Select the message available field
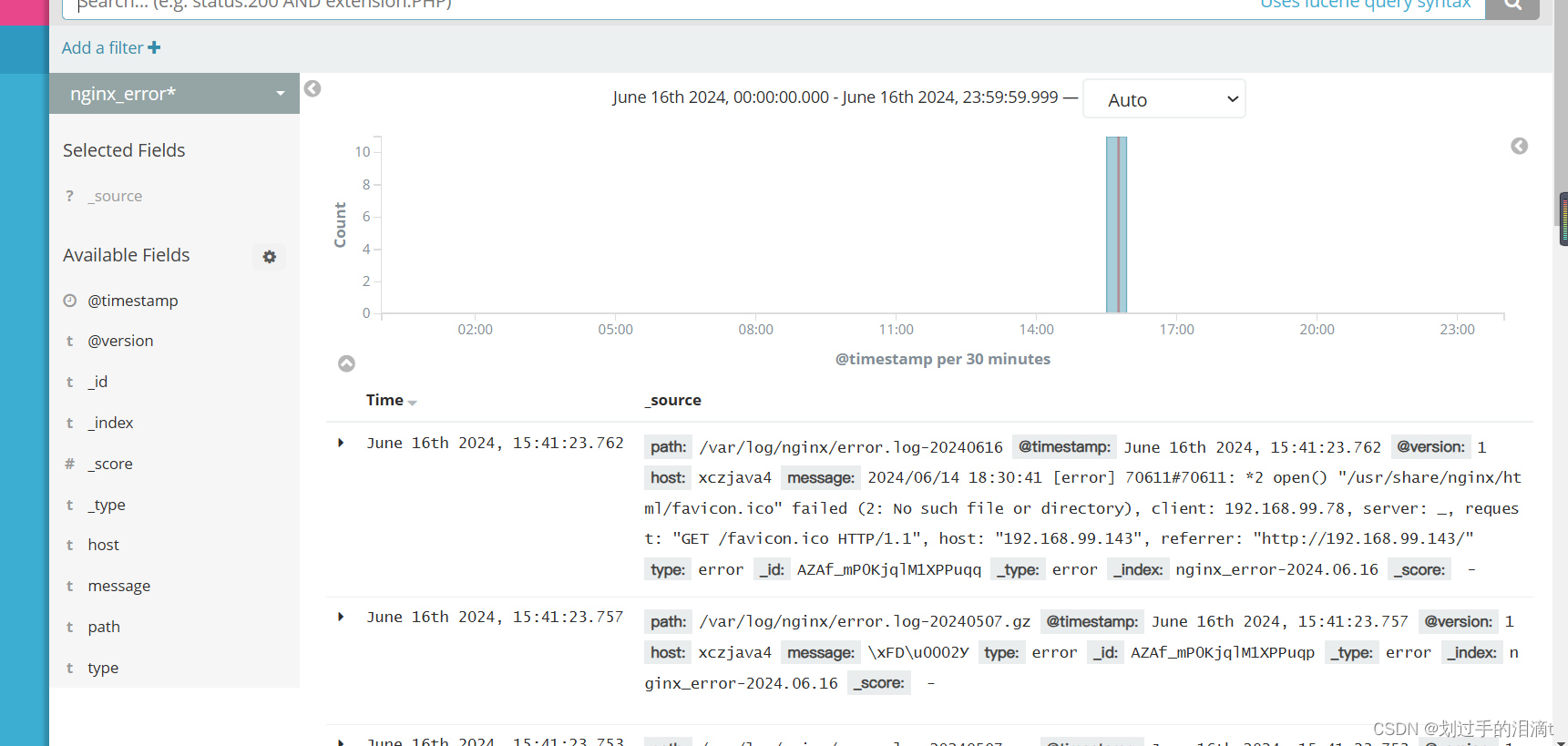The image size is (1568, 746). point(119,586)
